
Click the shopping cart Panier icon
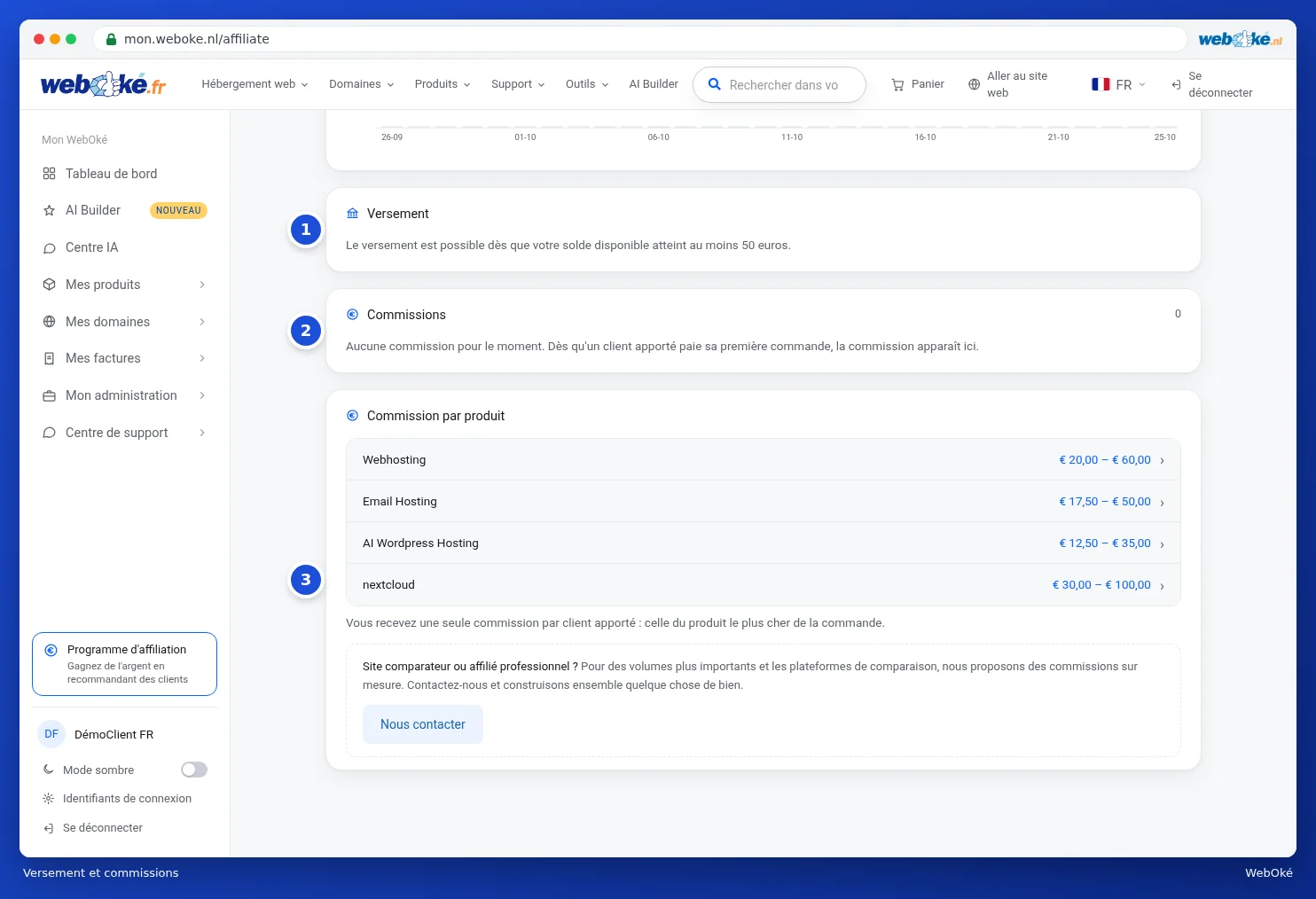tap(897, 85)
